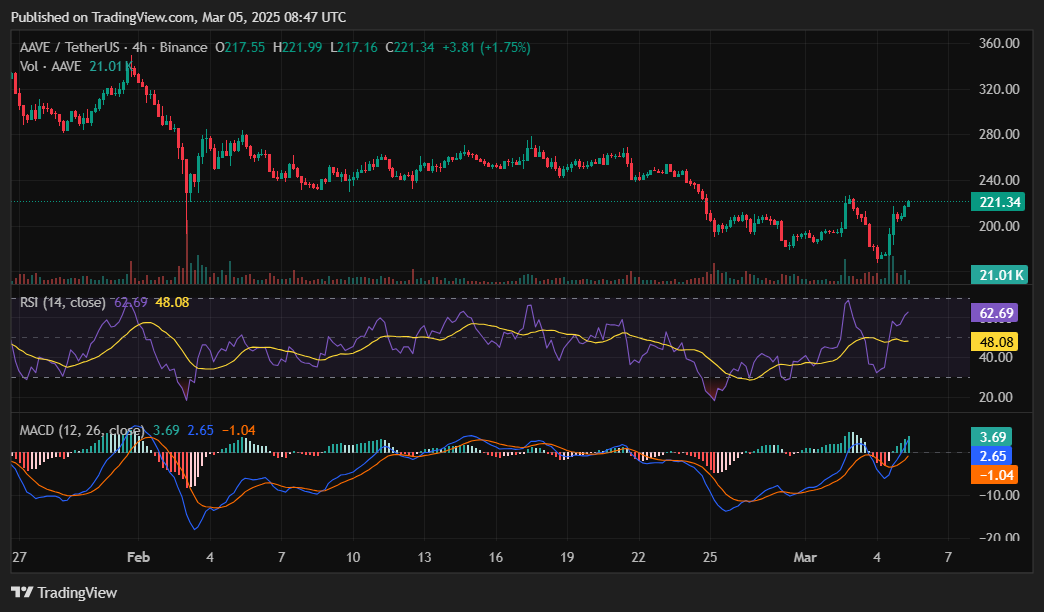Screen dimensions: 1044x612
Task: Click Mar on the time axis
Action: 806,557
